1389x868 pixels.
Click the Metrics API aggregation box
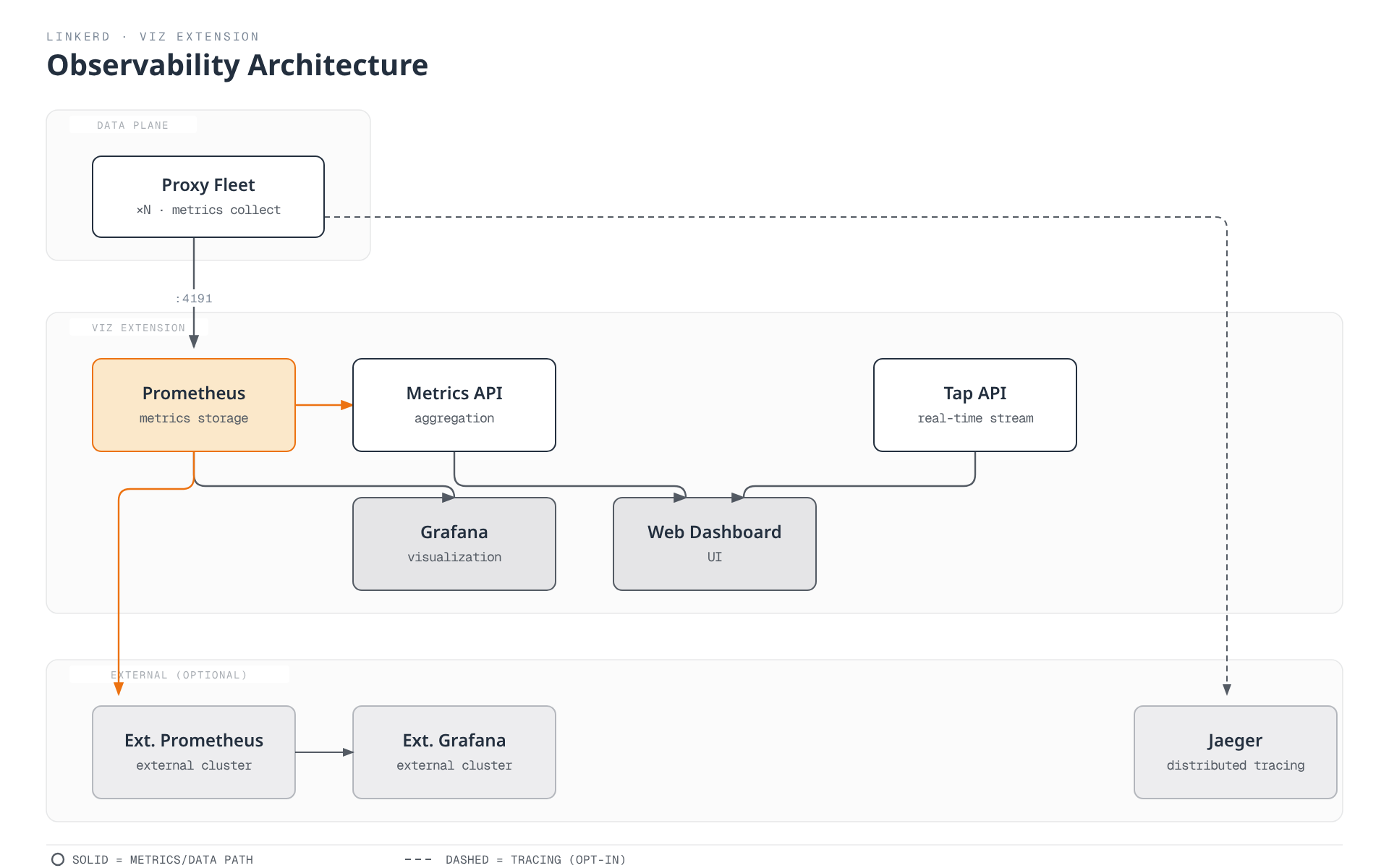(x=454, y=405)
